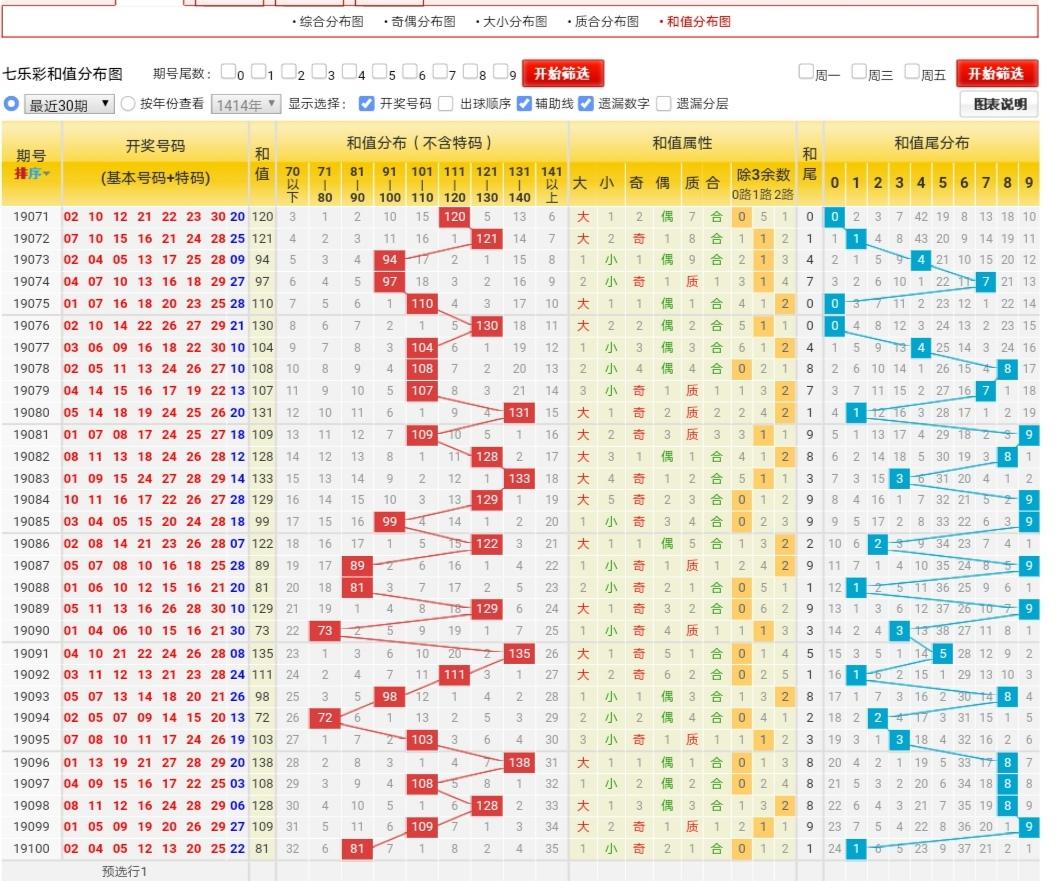Viewport: 1062px width, 881px height.
Task: Select the 按年份查看 radio button
Action: [128, 104]
